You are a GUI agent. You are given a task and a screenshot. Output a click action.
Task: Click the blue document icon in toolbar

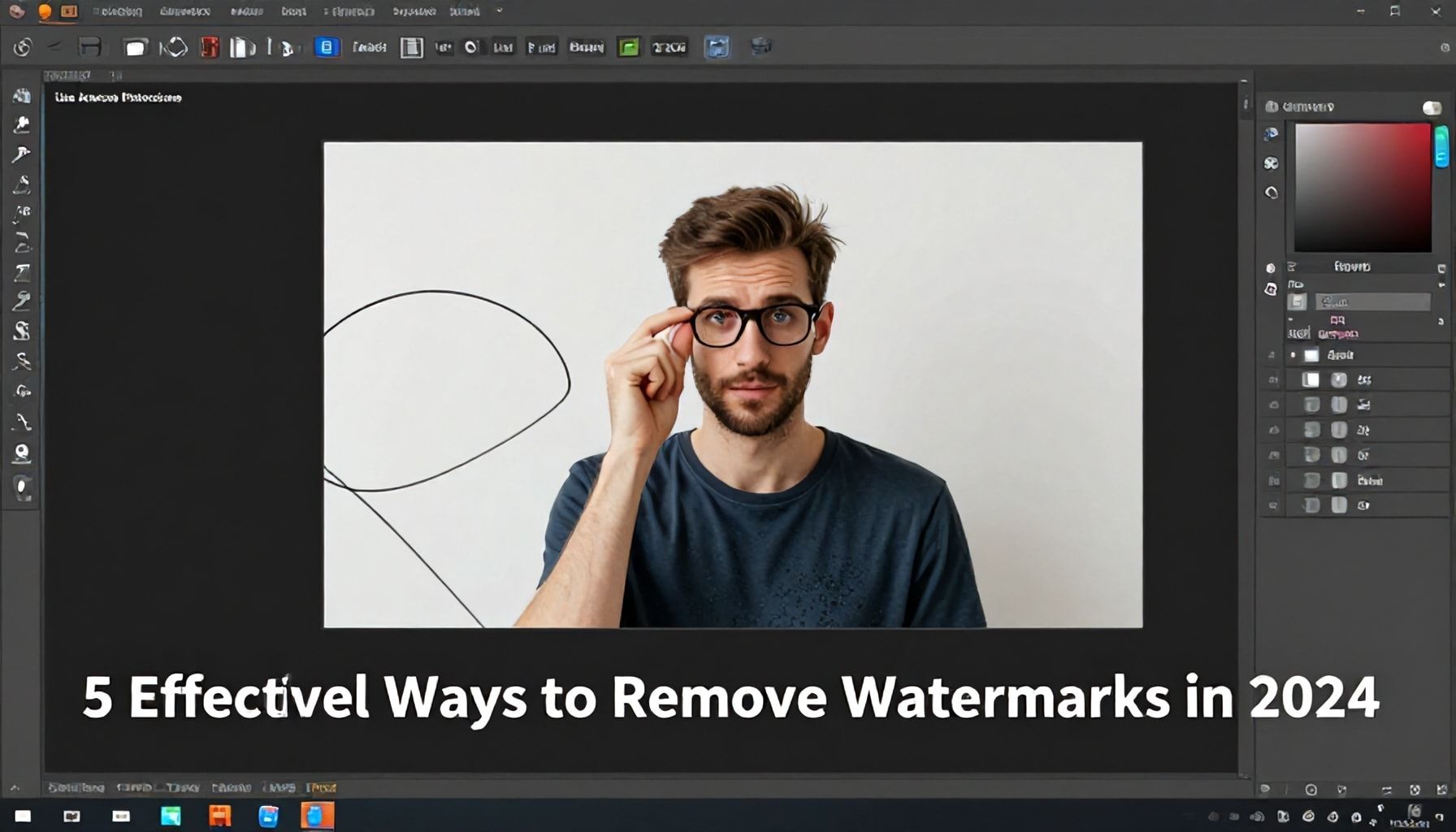tap(327, 47)
